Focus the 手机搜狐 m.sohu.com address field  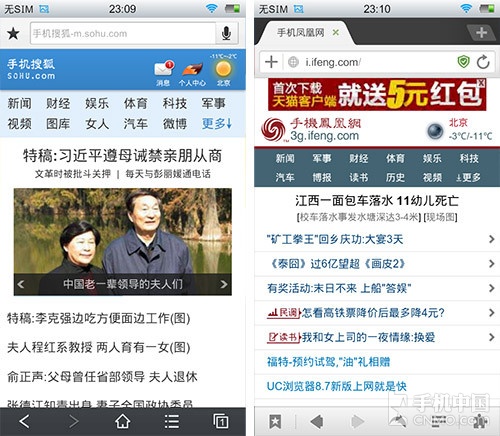(x=123, y=33)
